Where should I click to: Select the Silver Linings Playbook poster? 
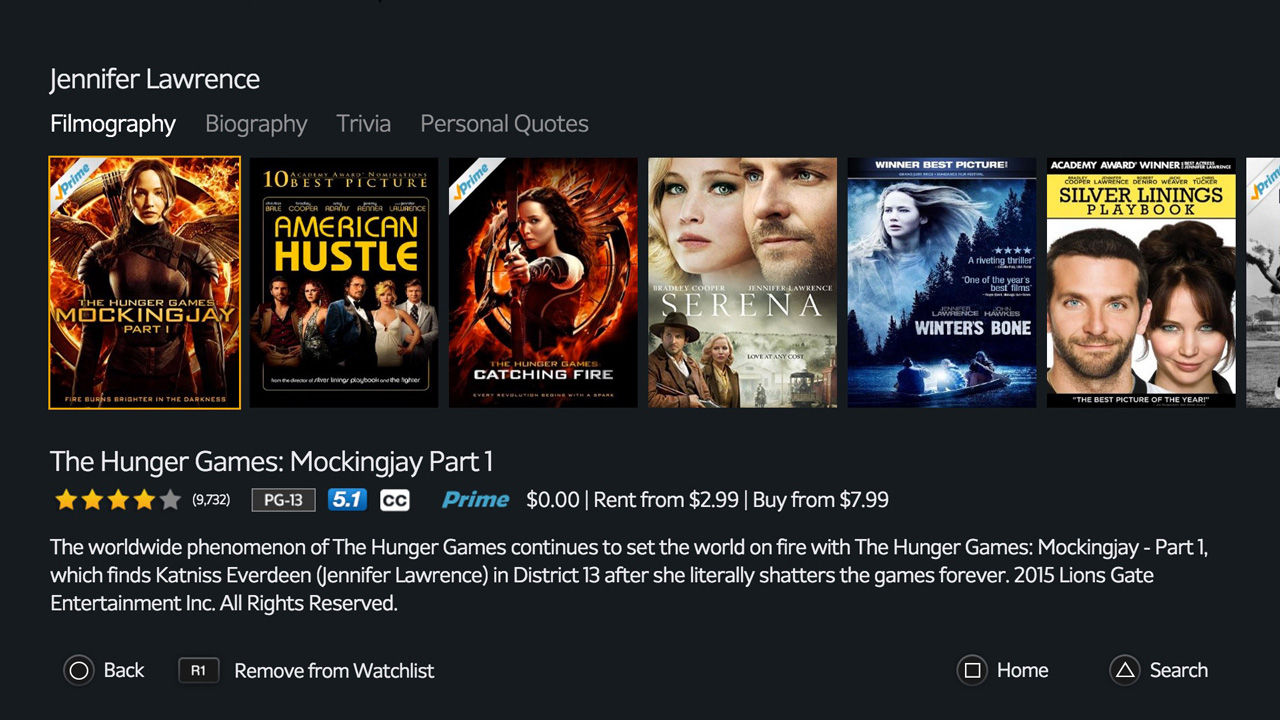tap(1141, 283)
